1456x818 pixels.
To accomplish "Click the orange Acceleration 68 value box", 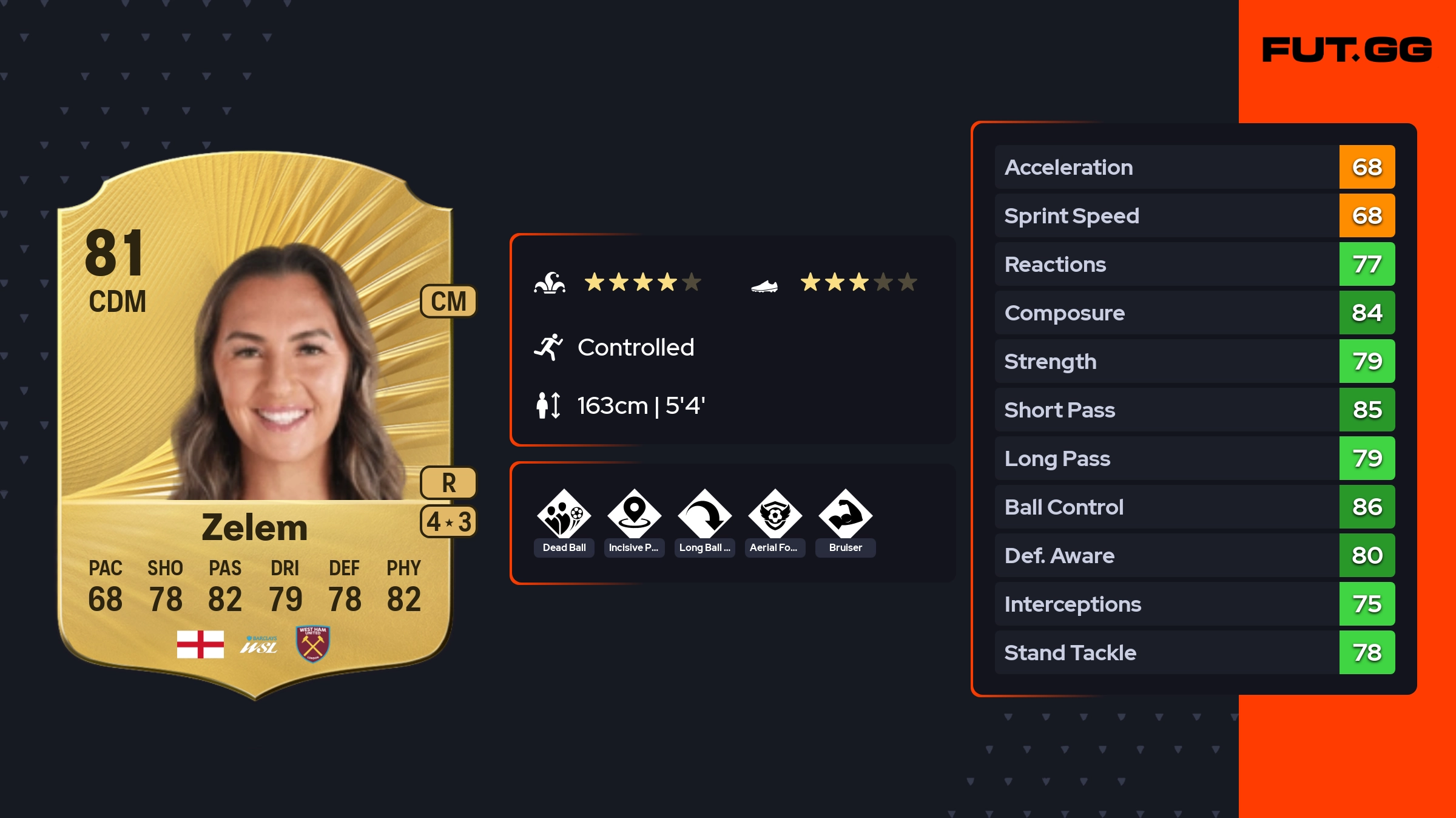I will [1367, 167].
